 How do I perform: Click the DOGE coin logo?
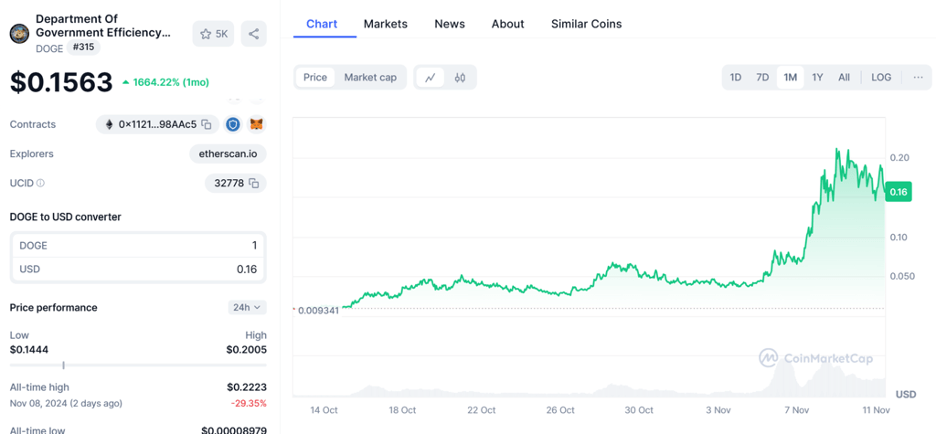pyautogui.click(x=19, y=34)
